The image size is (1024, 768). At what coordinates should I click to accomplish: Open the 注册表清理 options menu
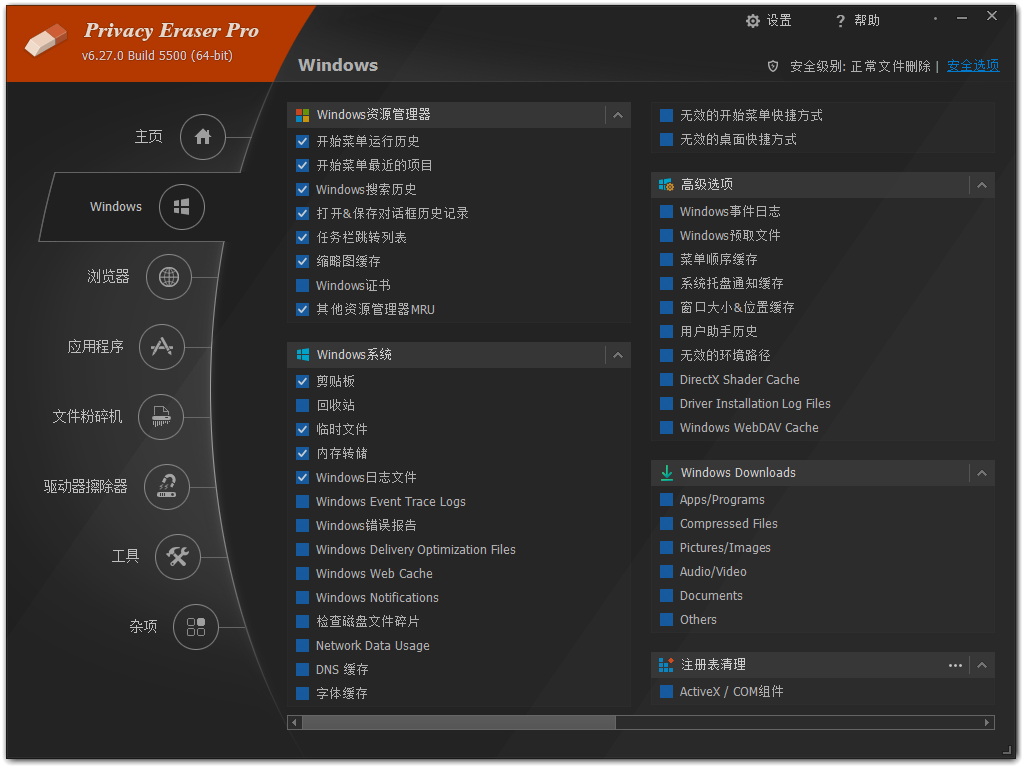pyautogui.click(x=955, y=664)
